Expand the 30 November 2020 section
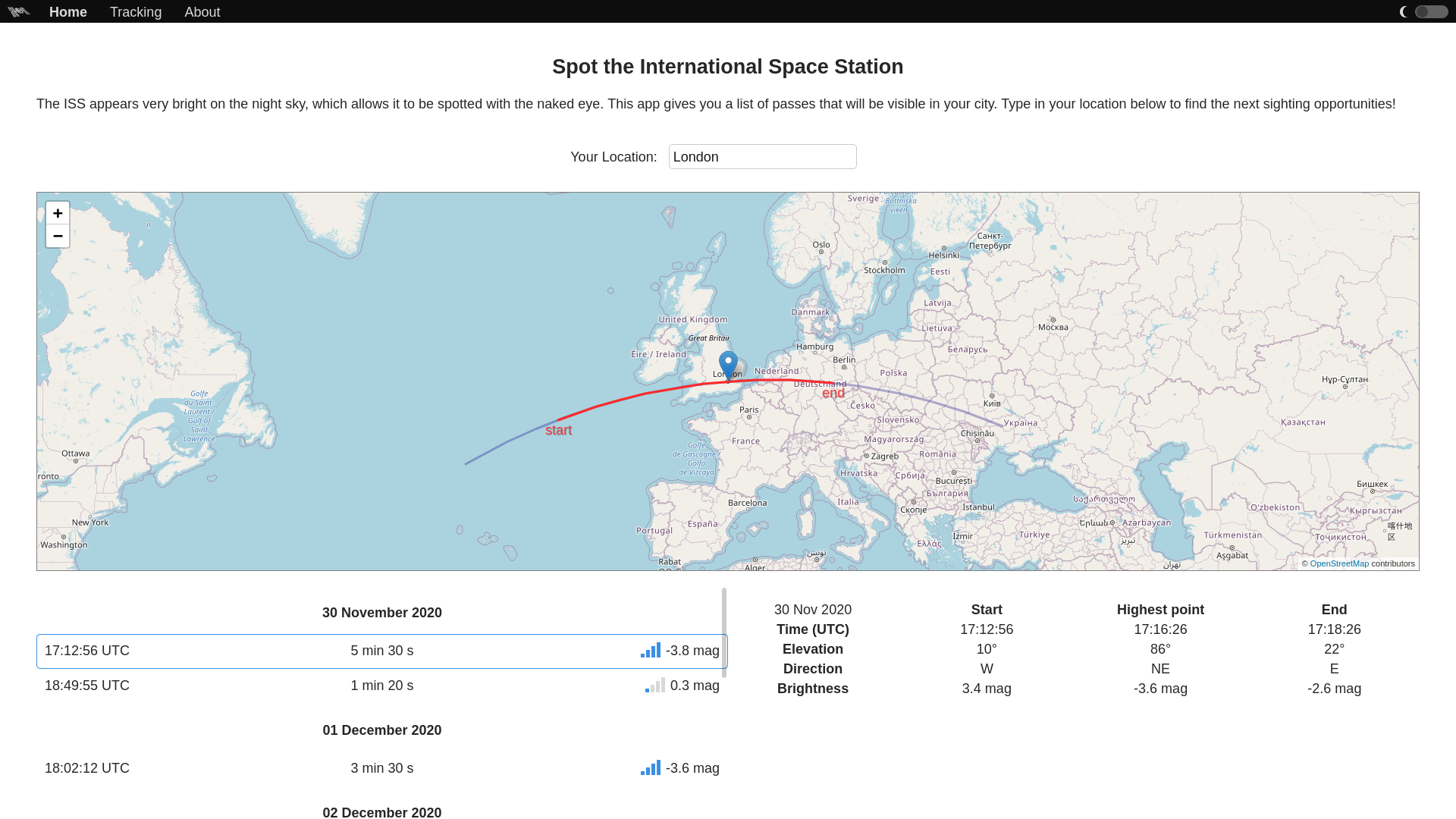Screen dimensions: 1456x819 [382, 613]
